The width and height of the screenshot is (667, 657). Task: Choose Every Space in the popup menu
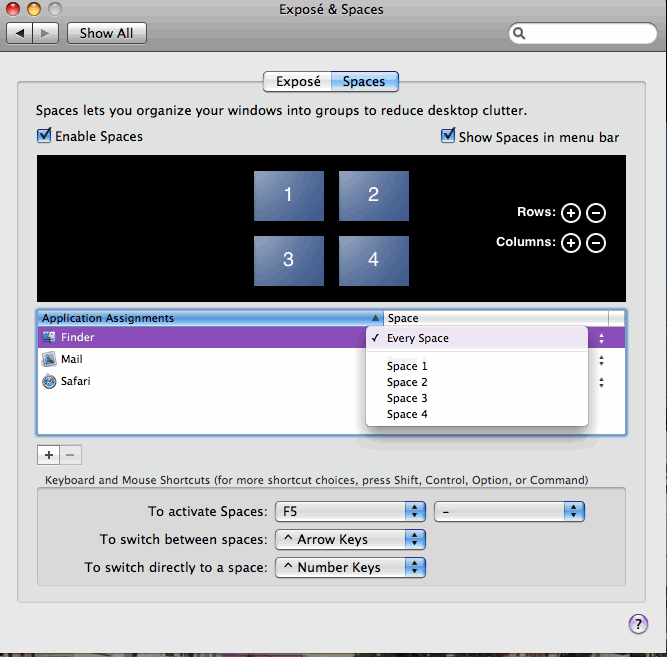477,338
